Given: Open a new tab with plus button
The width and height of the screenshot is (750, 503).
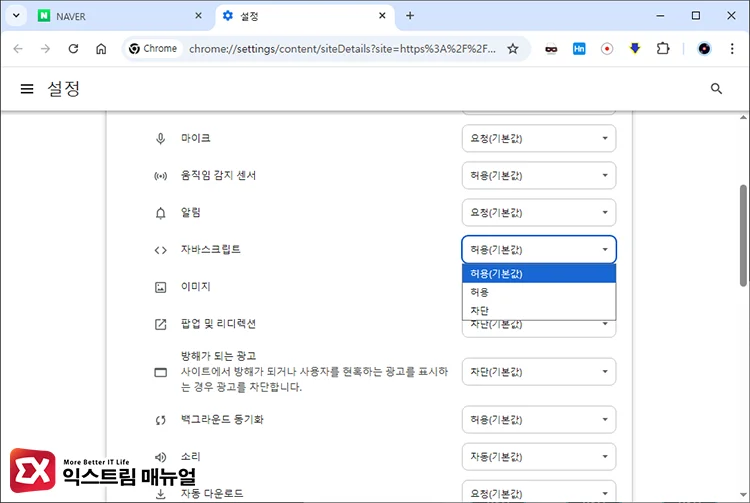Looking at the screenshot, I should tap(410, 16).
